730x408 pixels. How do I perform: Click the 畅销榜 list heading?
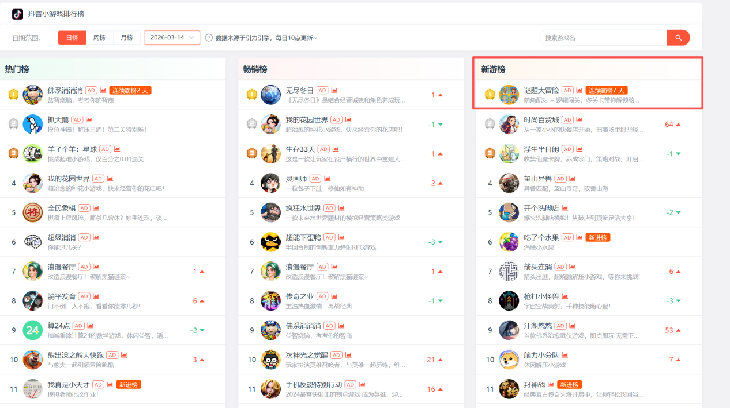[255, 69]
